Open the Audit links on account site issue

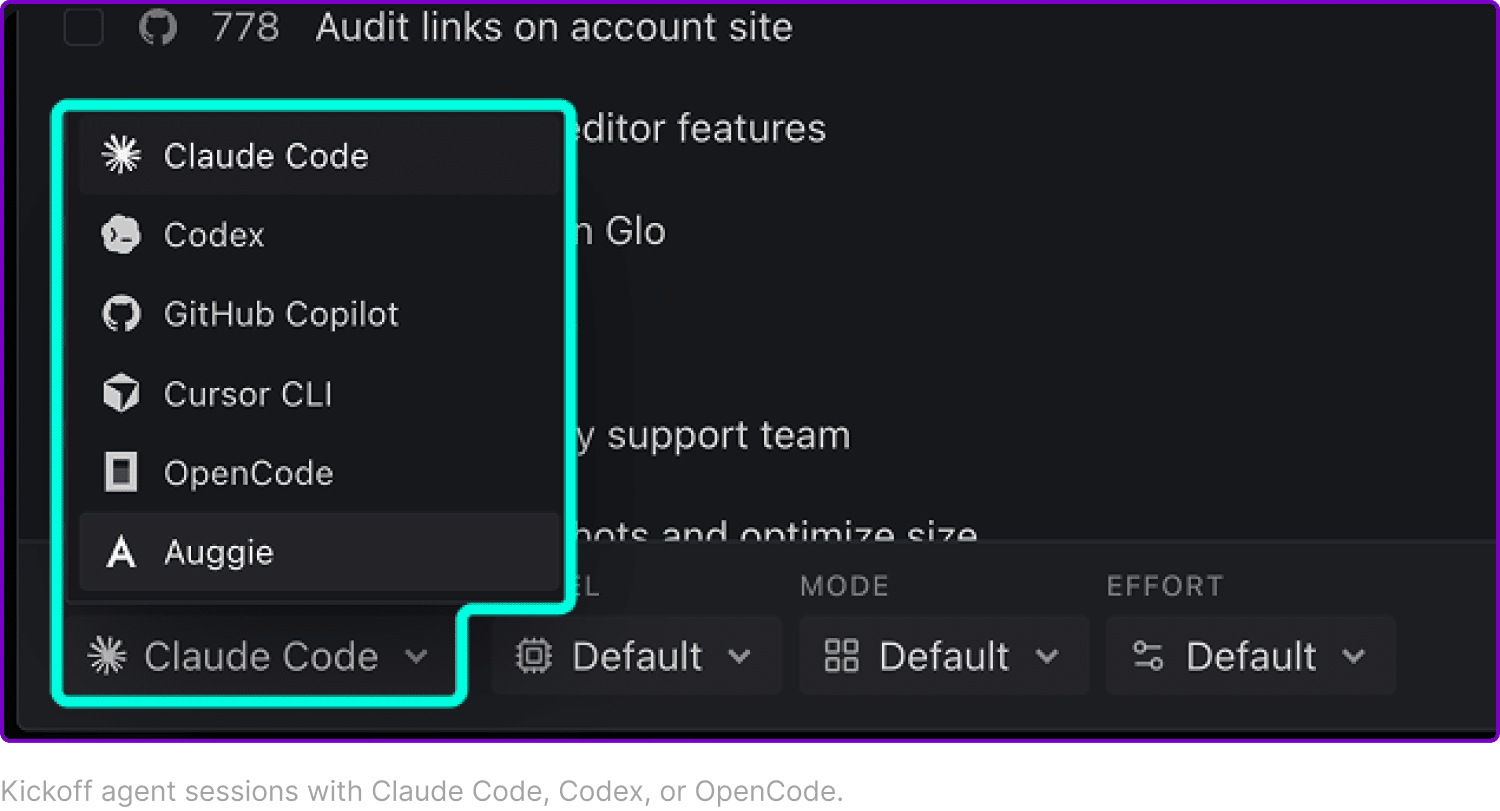click(x=554, y=27)
